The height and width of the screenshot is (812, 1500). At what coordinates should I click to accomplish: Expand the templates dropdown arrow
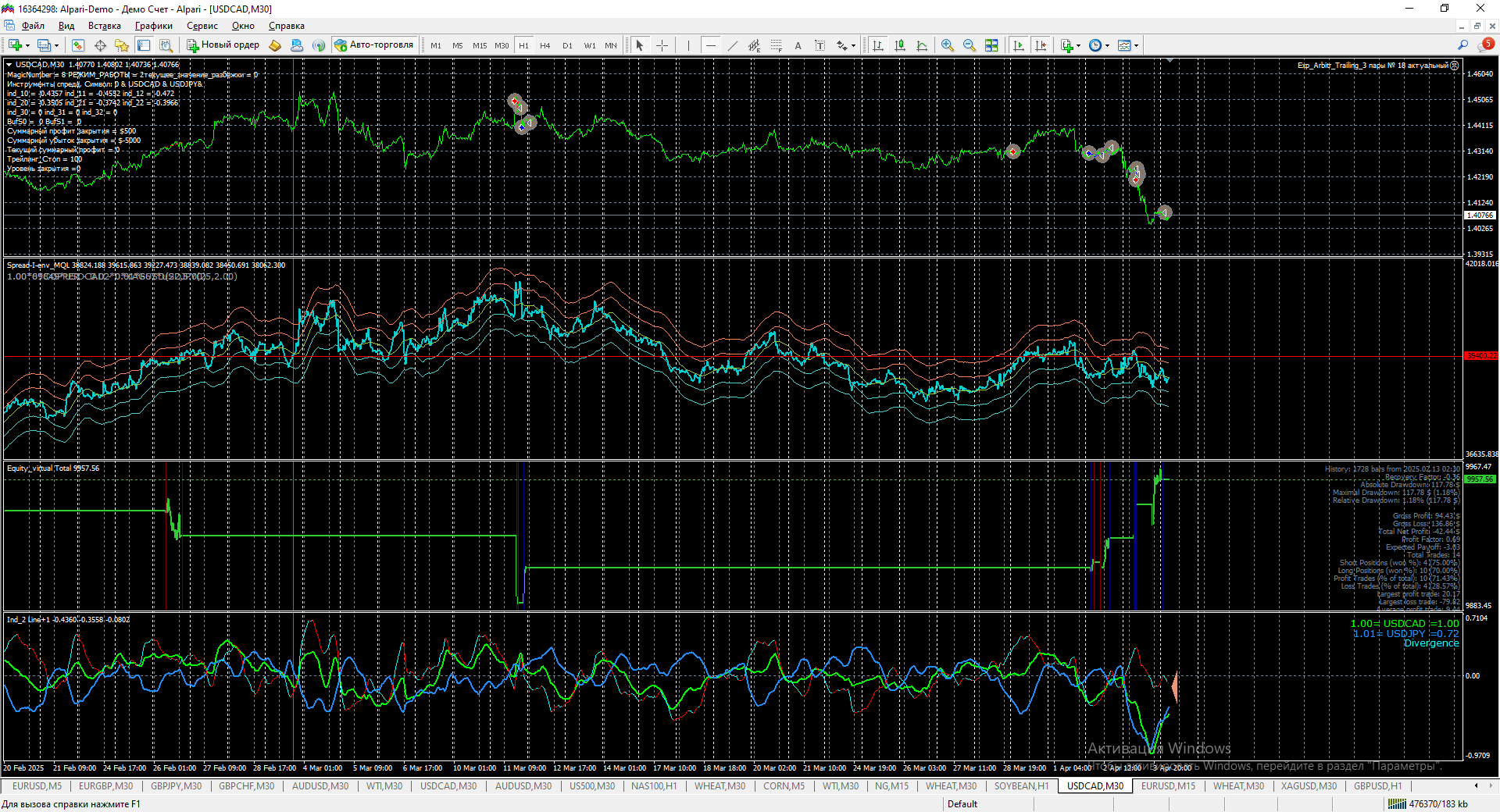coord(1136,45)
